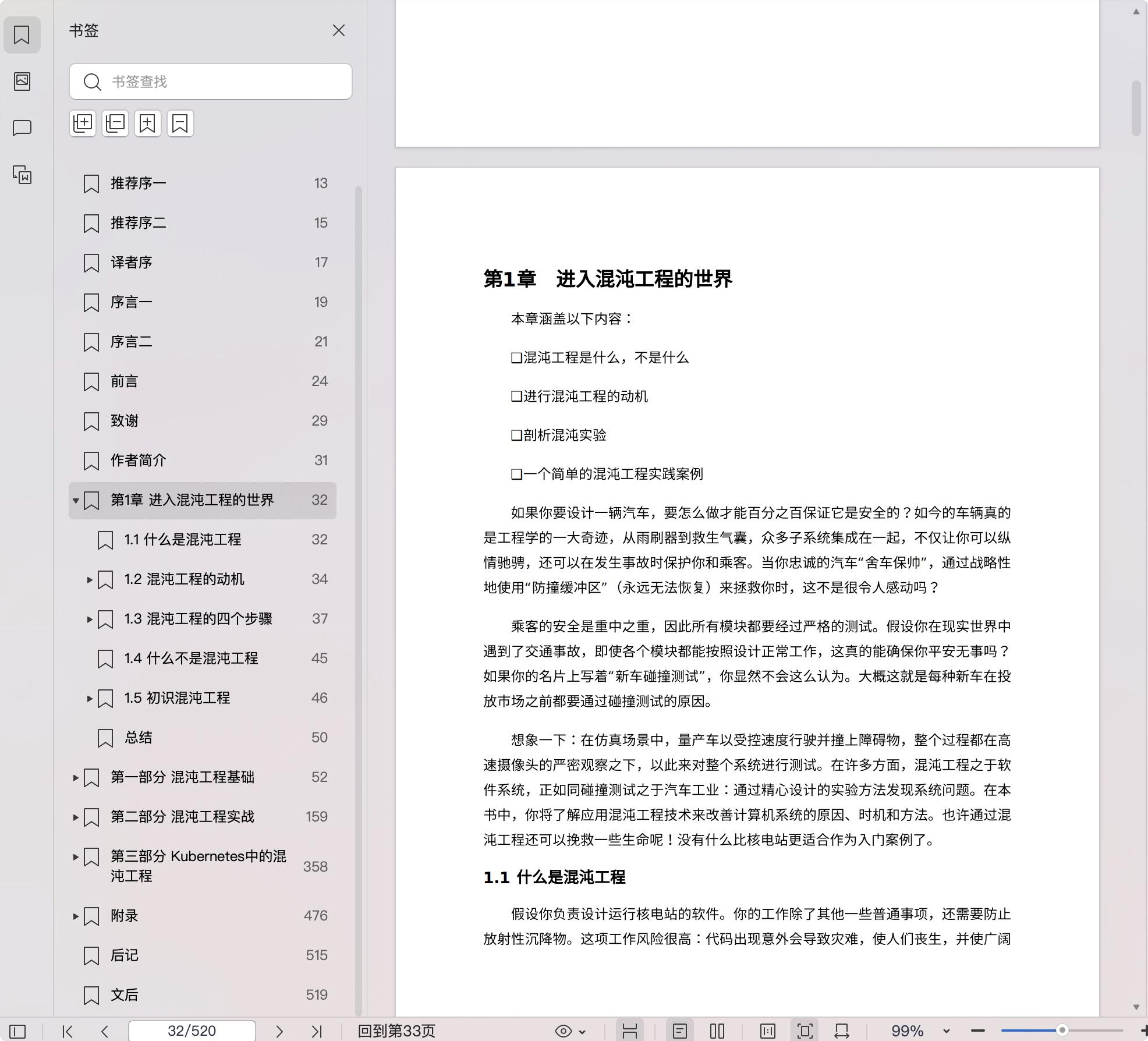Click heading 第1章 进入混沌工程的世界 in page
This screenshot has width=1148, height=1041.
(608, 279)
